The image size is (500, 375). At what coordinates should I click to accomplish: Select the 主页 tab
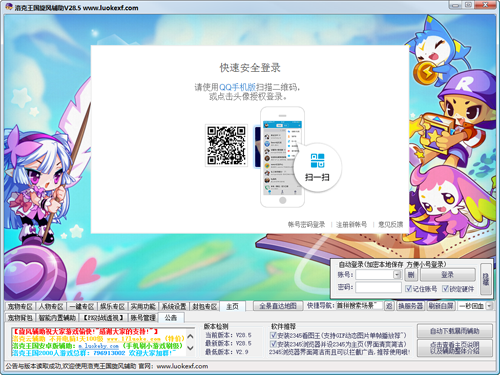tap(232, 306)
